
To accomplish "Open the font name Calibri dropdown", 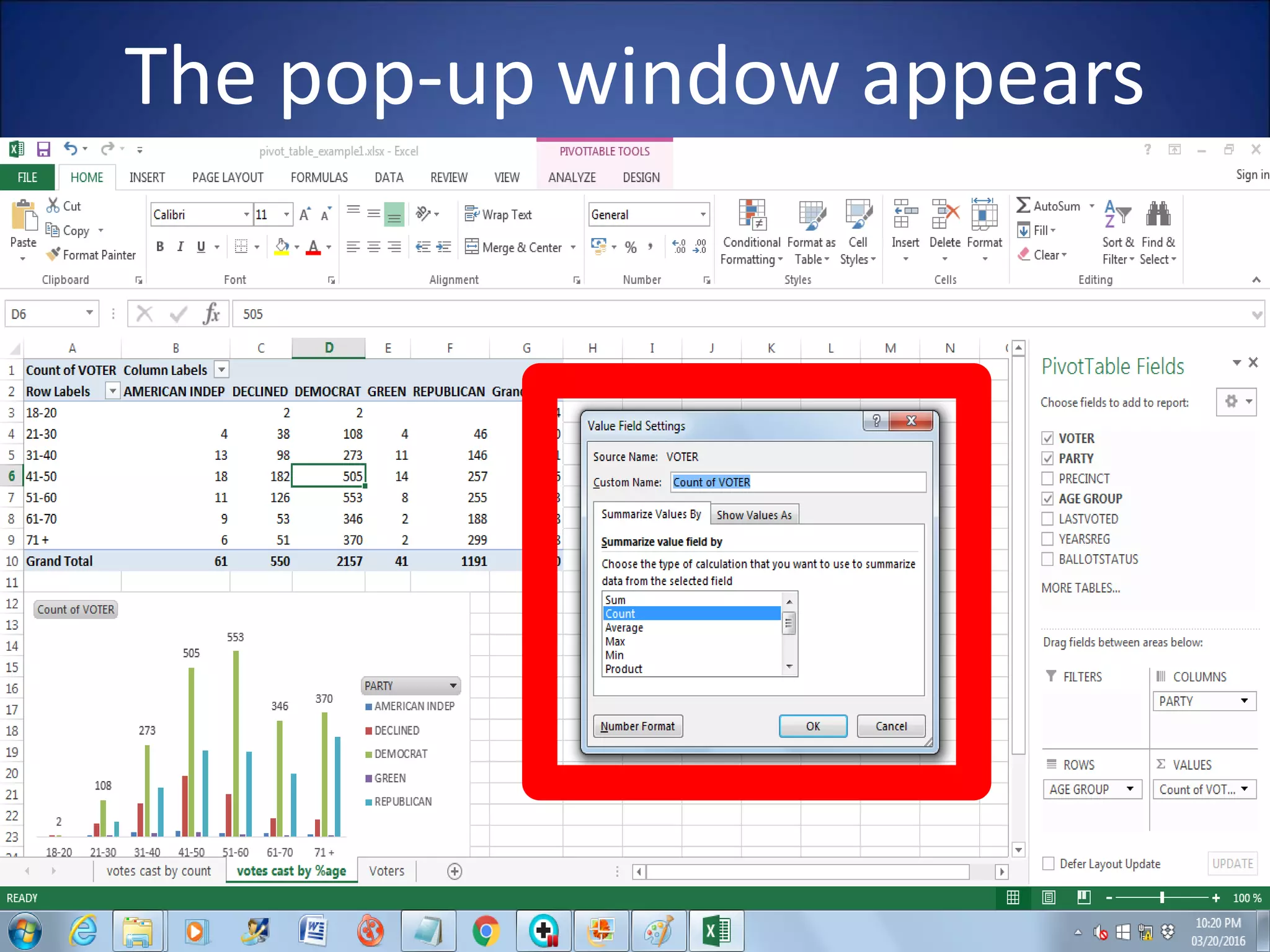I will [x=246, y=214].
